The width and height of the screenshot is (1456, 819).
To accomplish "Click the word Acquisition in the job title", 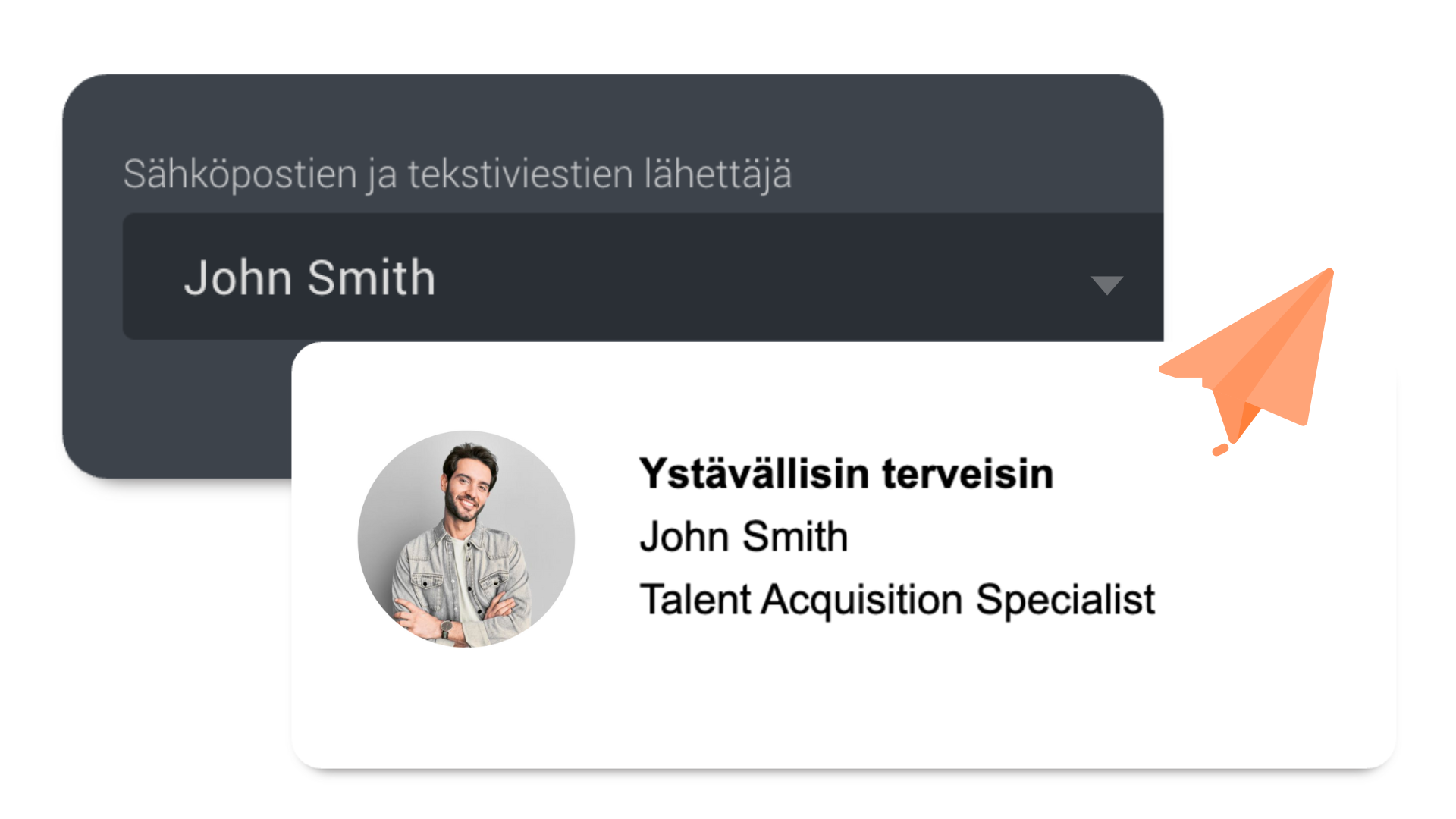I will (x=862, y=600).
